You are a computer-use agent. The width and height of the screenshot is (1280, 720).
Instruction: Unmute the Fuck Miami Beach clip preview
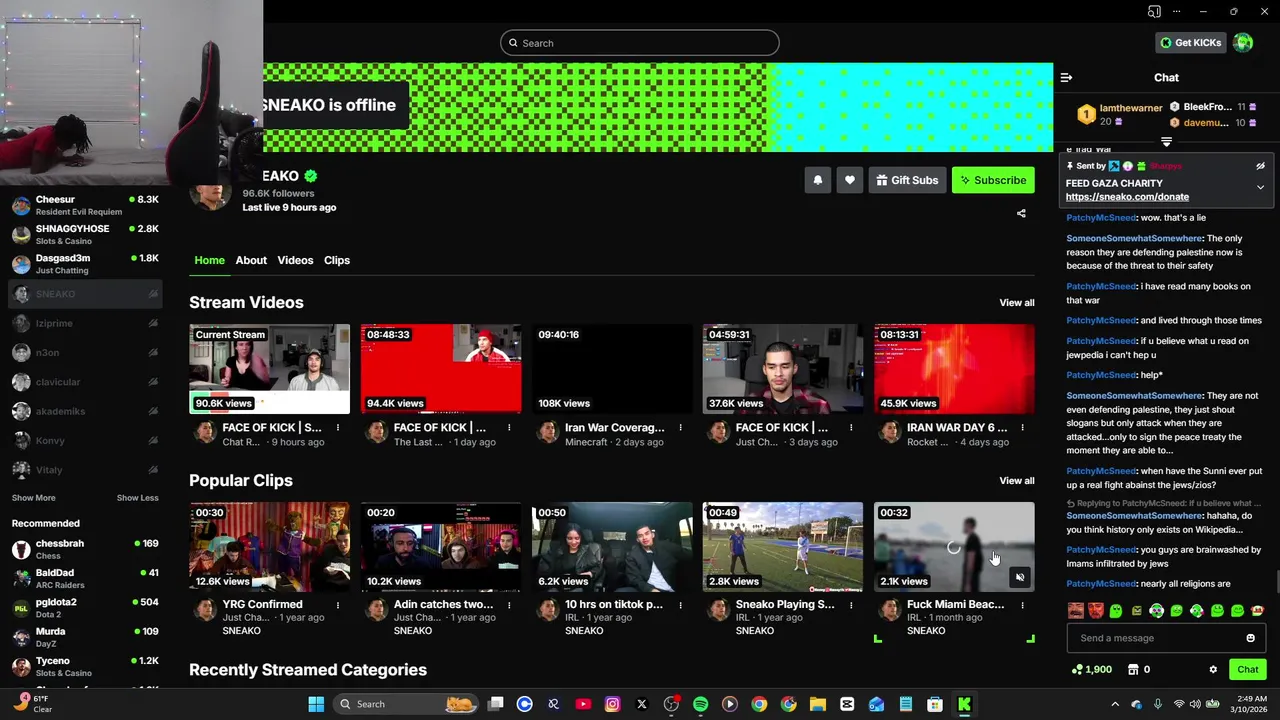(x=1019, y=577)
